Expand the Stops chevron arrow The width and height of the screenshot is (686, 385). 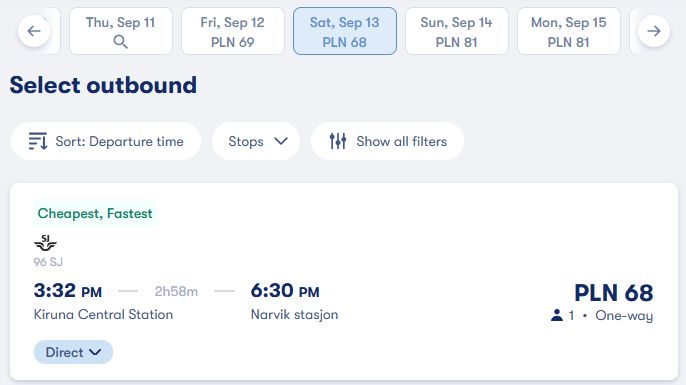(281, 141)
